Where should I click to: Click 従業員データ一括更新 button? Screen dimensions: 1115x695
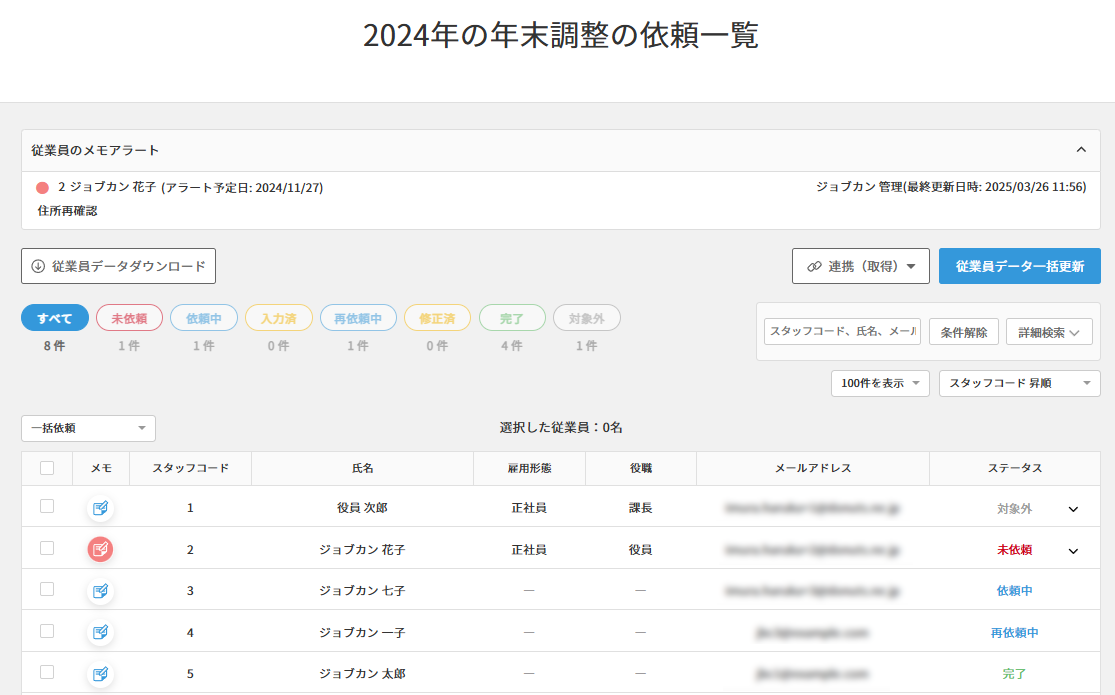1020,266
